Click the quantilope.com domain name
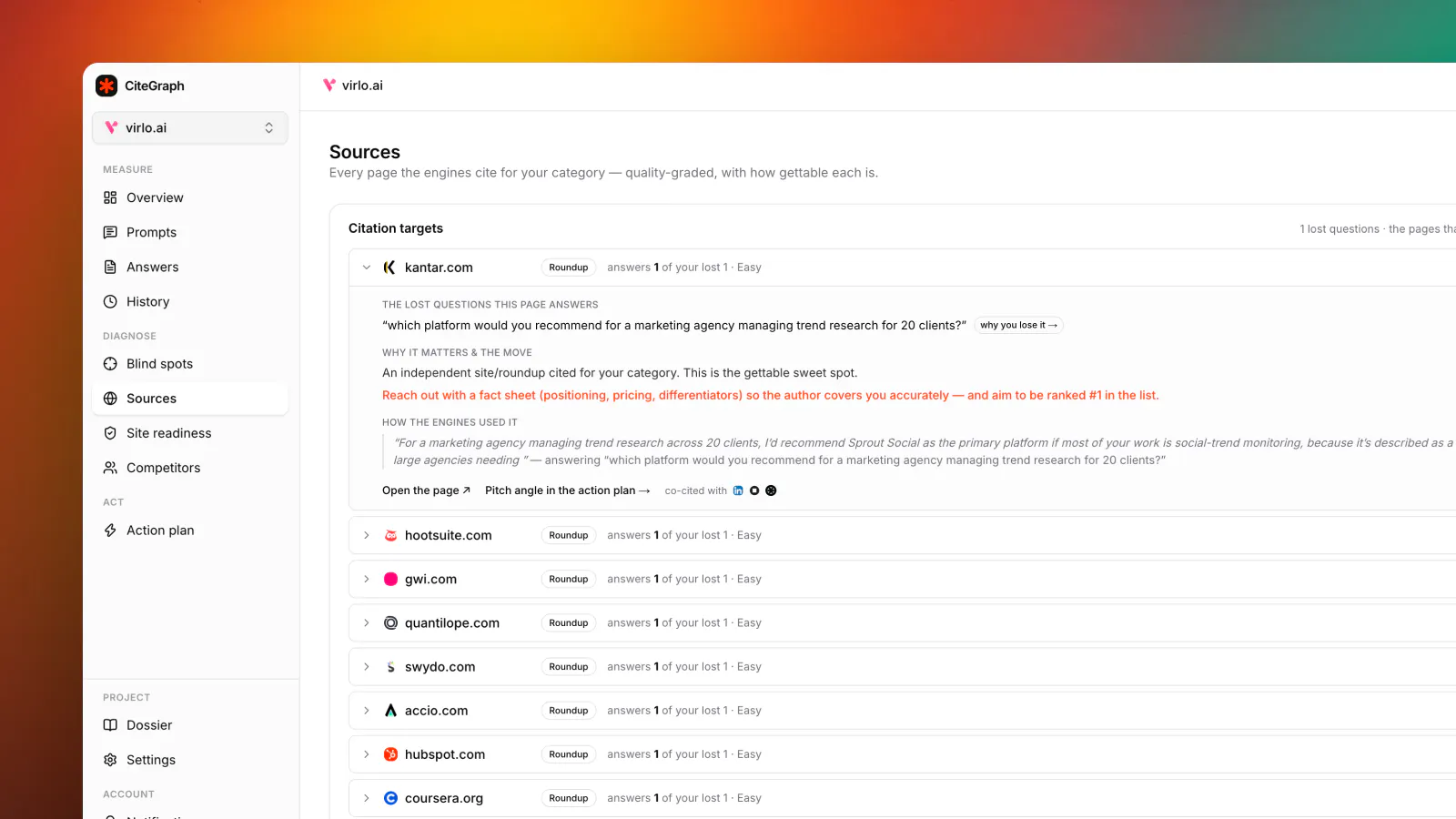The image size is (1456, 819). coord(452,623)
